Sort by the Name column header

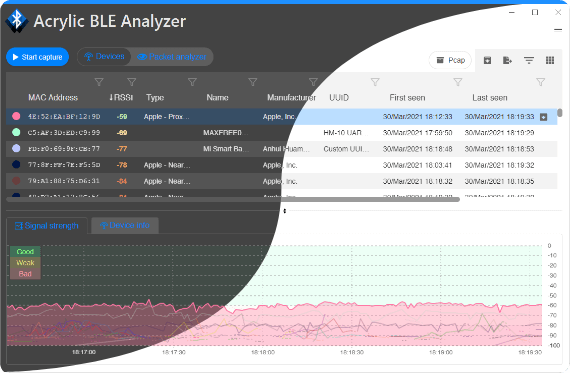[x=217, y=97]
